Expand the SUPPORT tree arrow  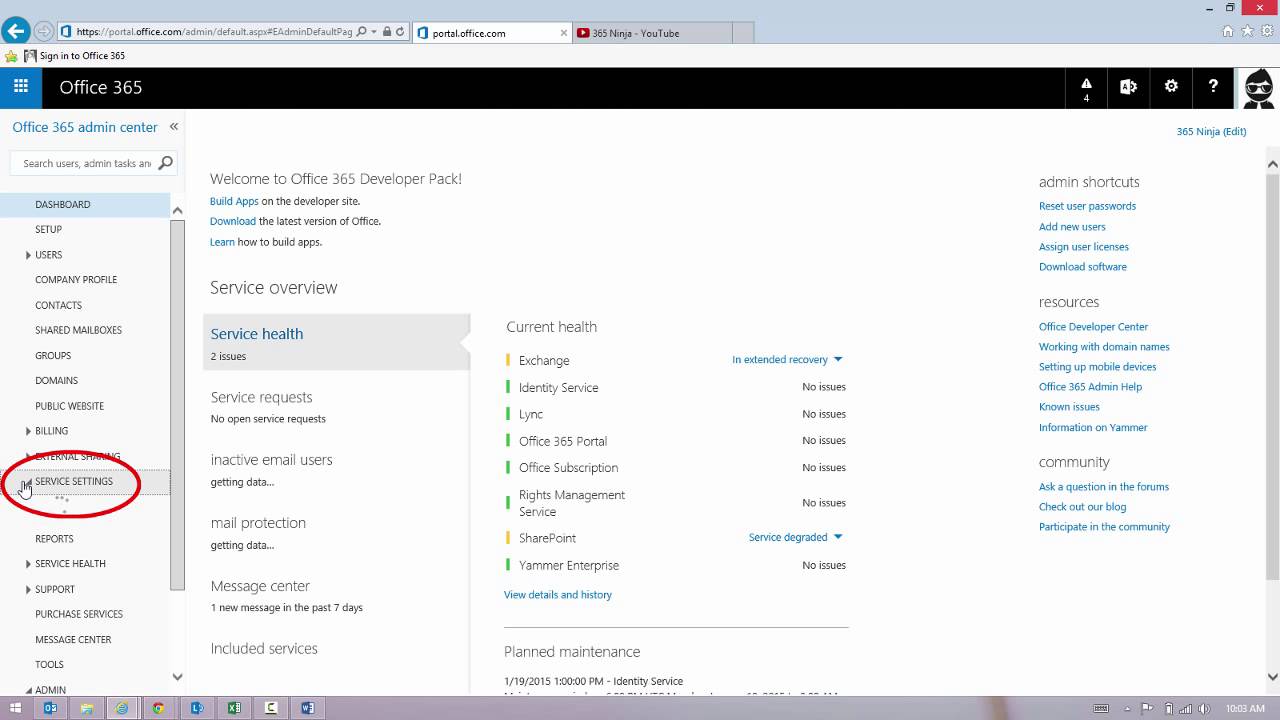coord(28,589)
